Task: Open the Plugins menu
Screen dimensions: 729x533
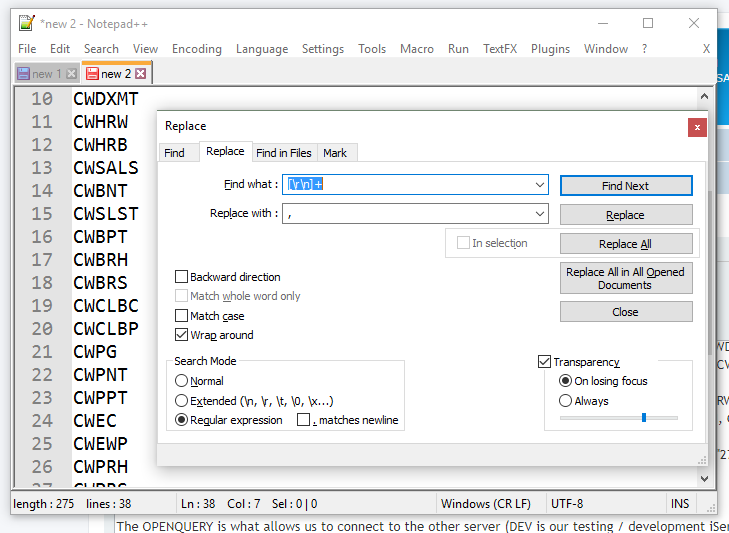Action: (x=550, y=49)
